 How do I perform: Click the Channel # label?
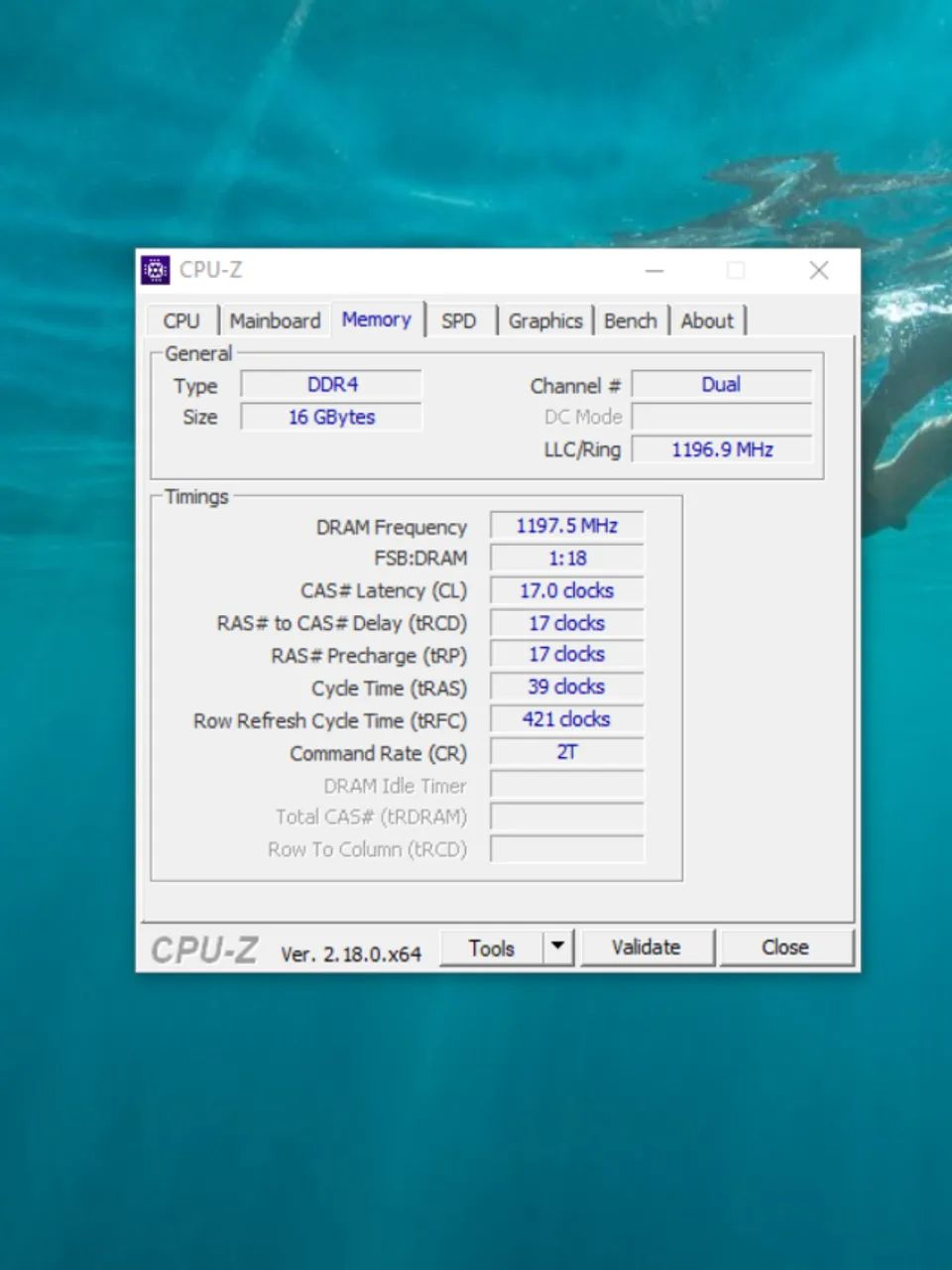tap(575, 386)
